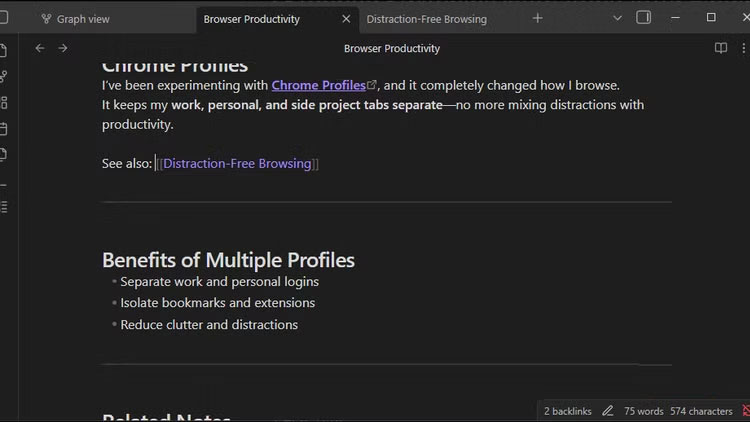Click the pencil editing mode status icon
Screen dimensions: 750x422
click(x=607, y=411)
